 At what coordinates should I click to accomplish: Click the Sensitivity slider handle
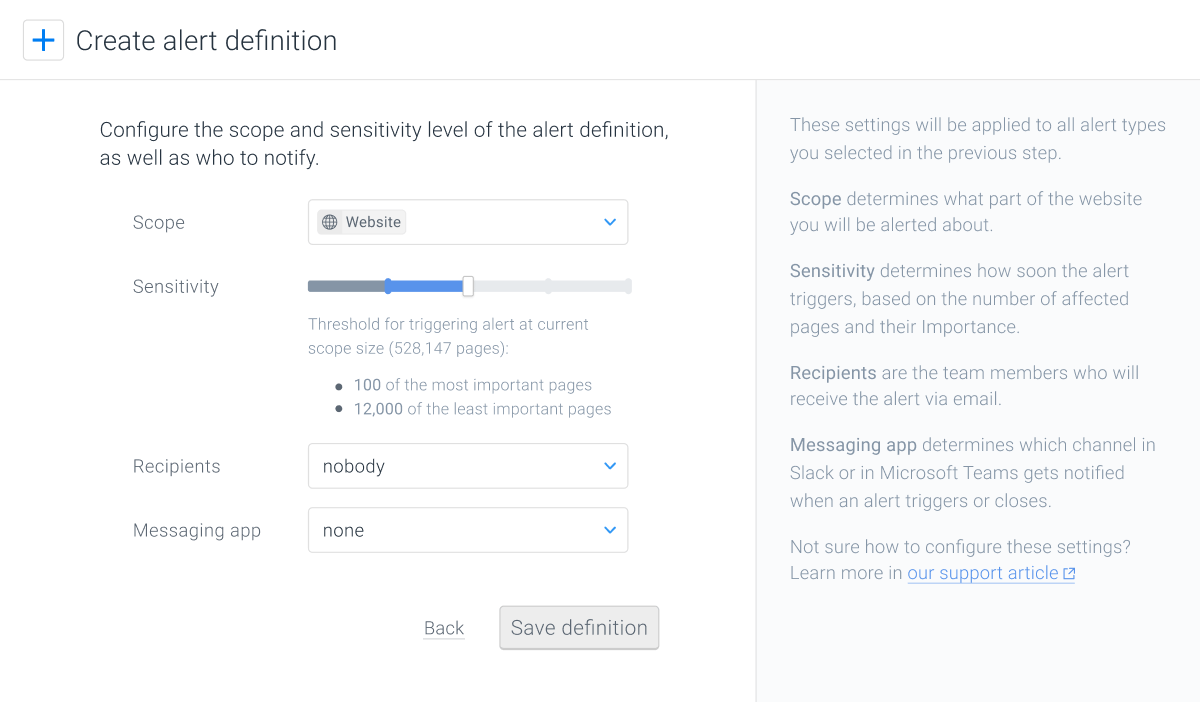(468, 286)
